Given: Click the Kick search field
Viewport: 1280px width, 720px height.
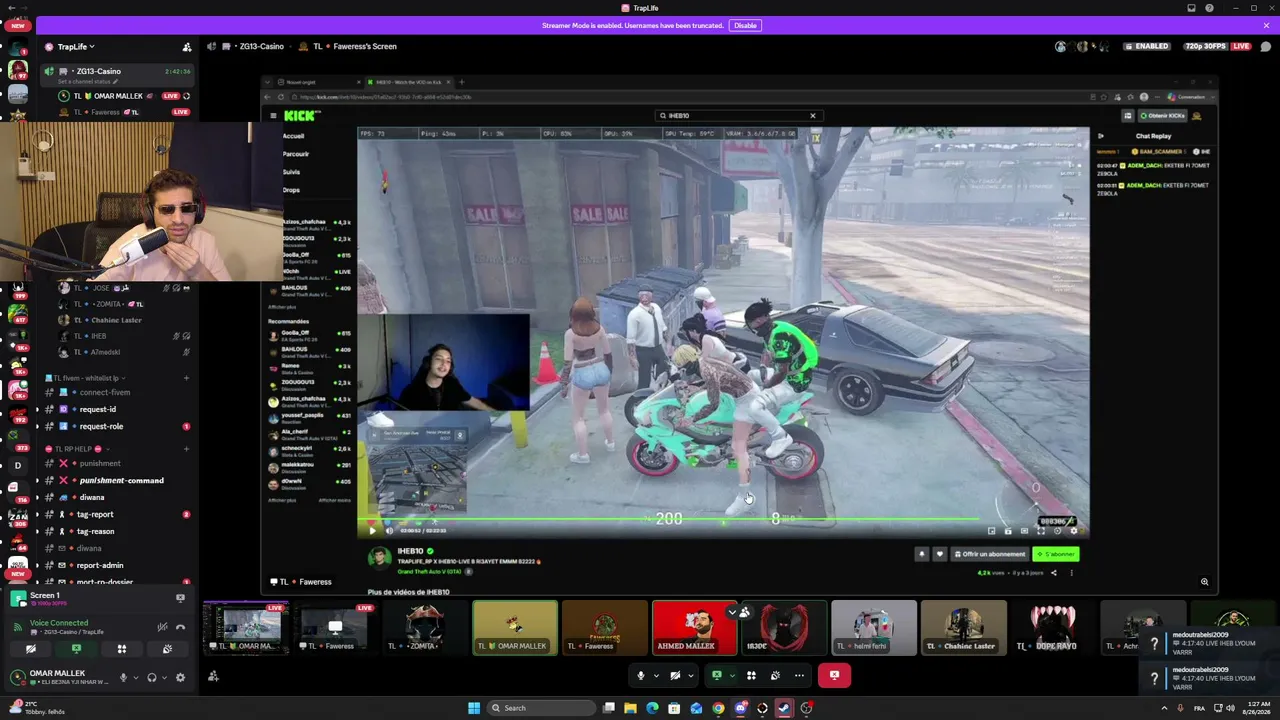Looking at the screenshot, I should (x=738, y=116).
